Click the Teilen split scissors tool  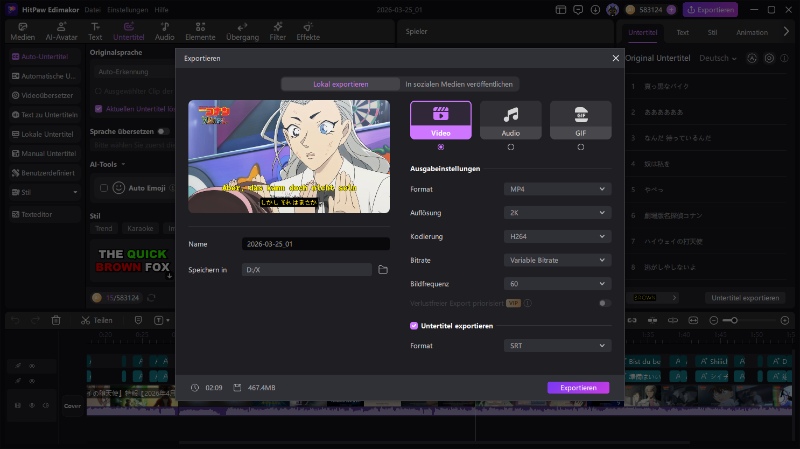click(96, 320)
